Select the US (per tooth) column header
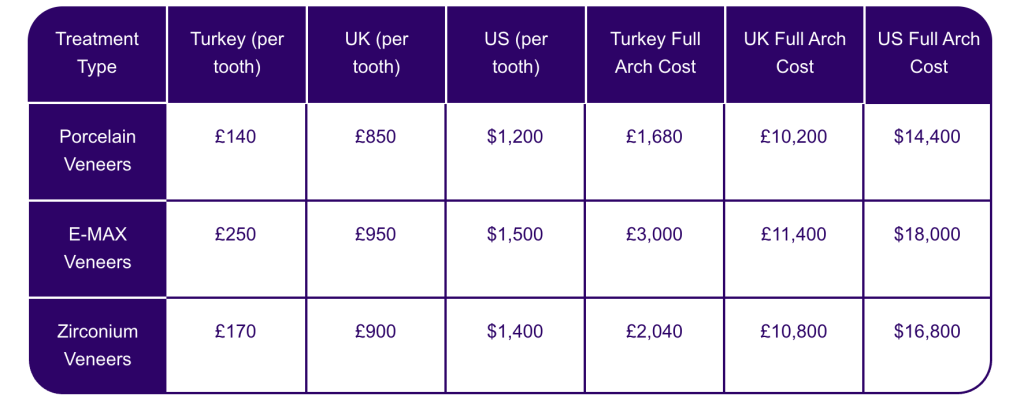The image size is (1024, 400). (x=515, y=54)
